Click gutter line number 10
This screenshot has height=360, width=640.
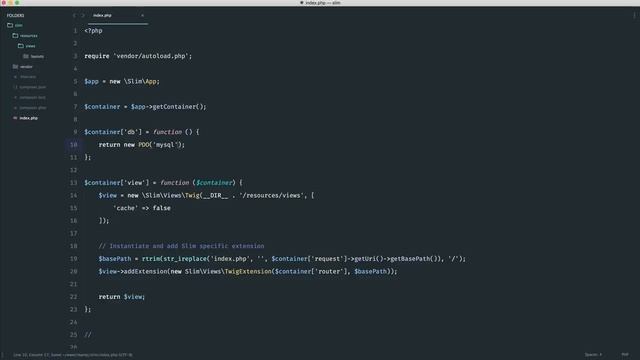(x=73, y=144)
